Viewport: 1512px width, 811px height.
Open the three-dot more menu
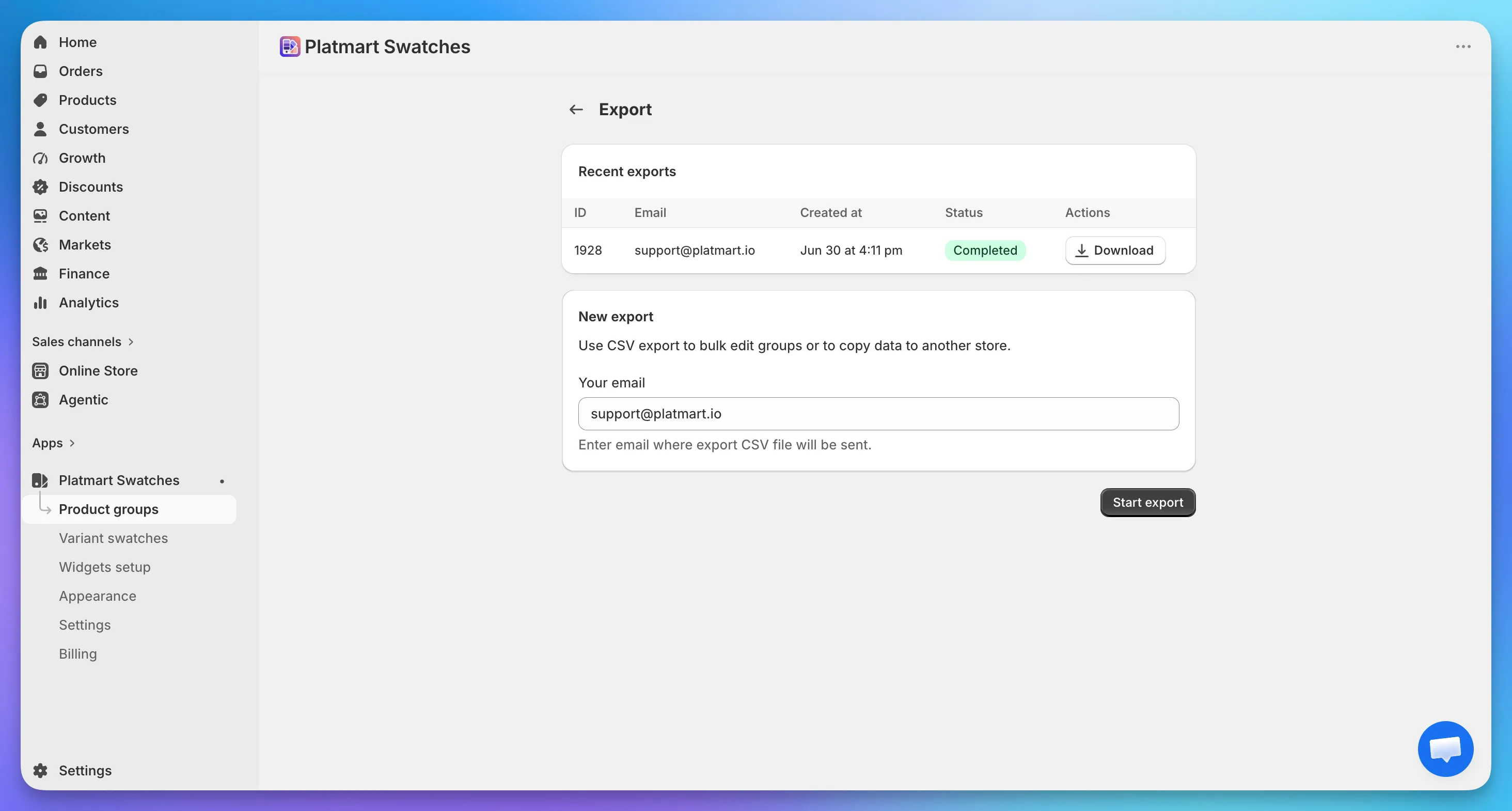(x=1463, y=46)
